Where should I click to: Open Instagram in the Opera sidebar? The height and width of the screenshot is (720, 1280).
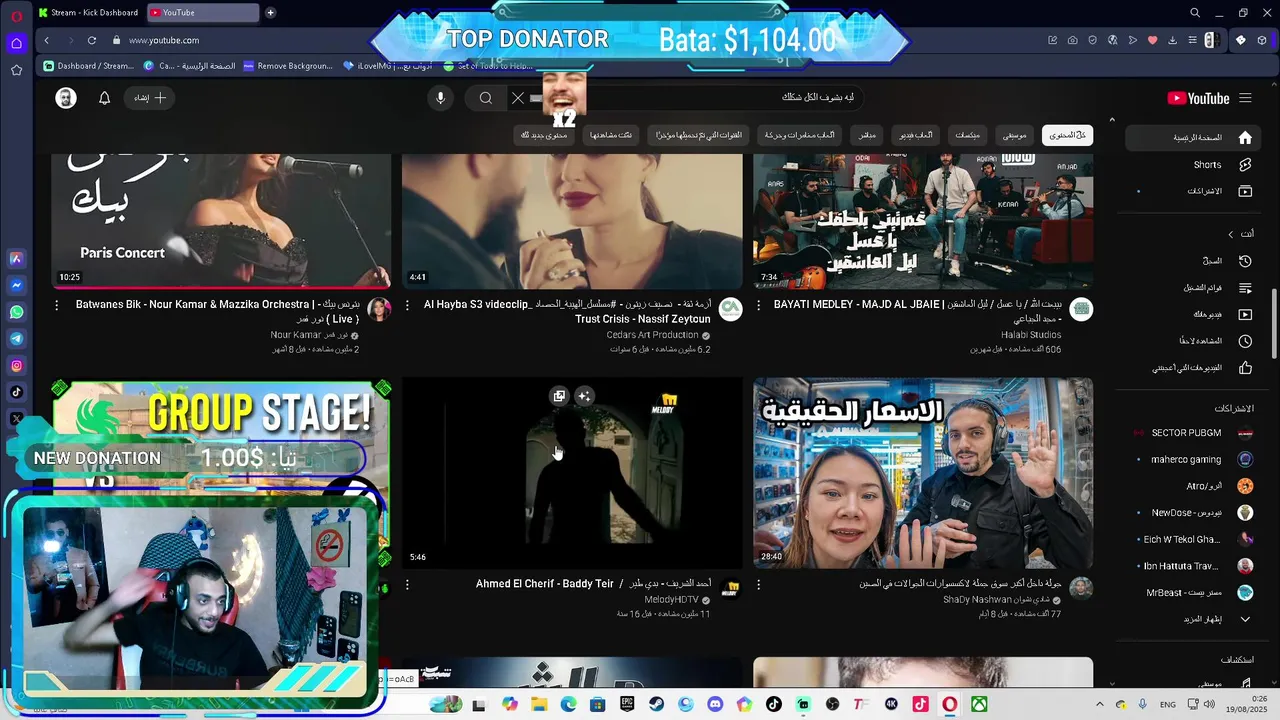click(x=16, y=366)
